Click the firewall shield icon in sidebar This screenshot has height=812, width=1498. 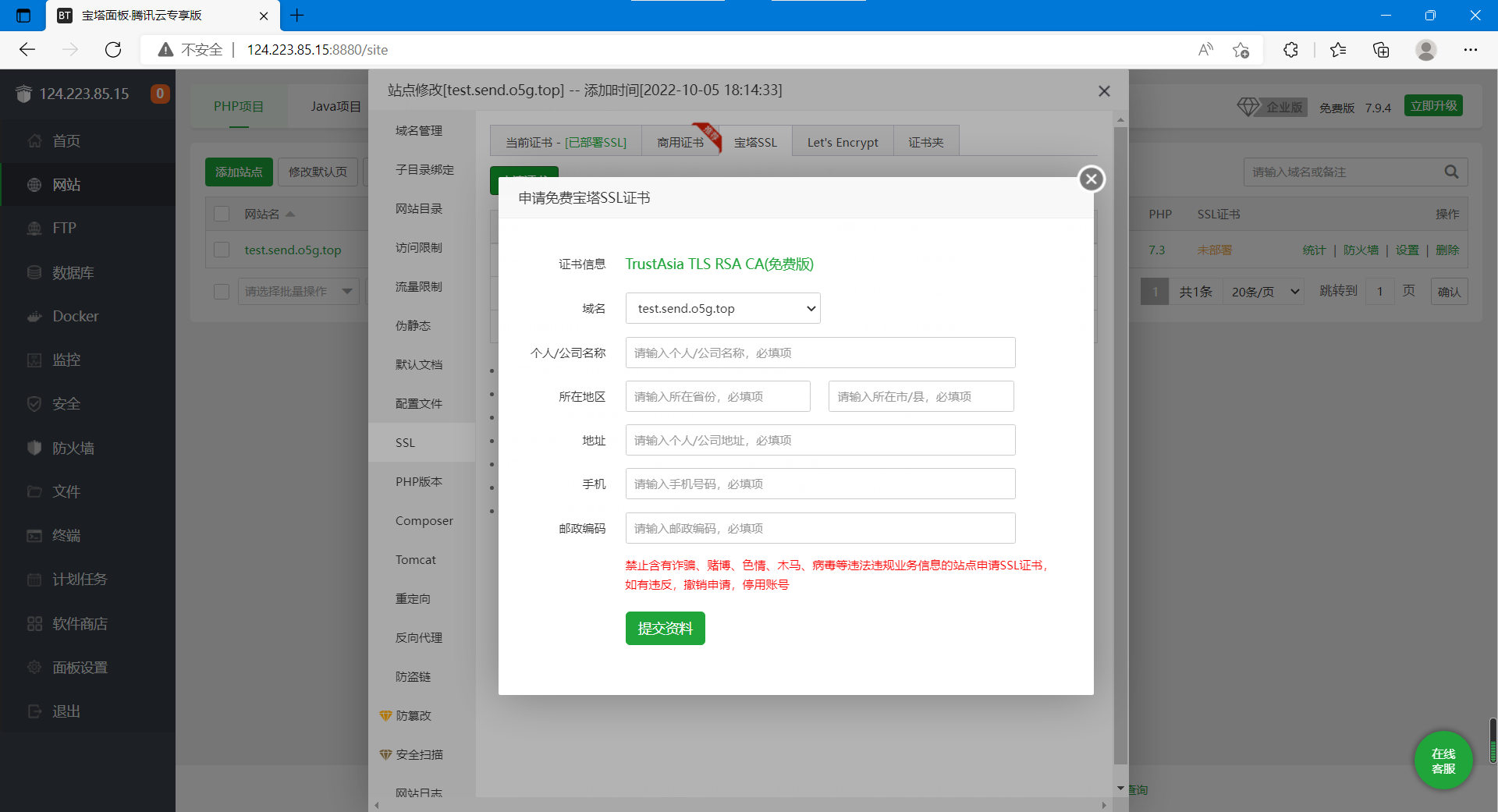[34, 448]
